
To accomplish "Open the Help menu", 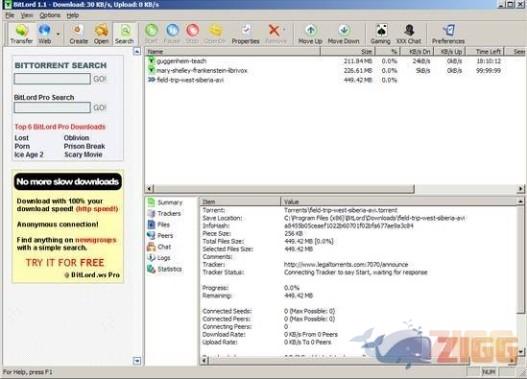I will click(x=73, y=15).
